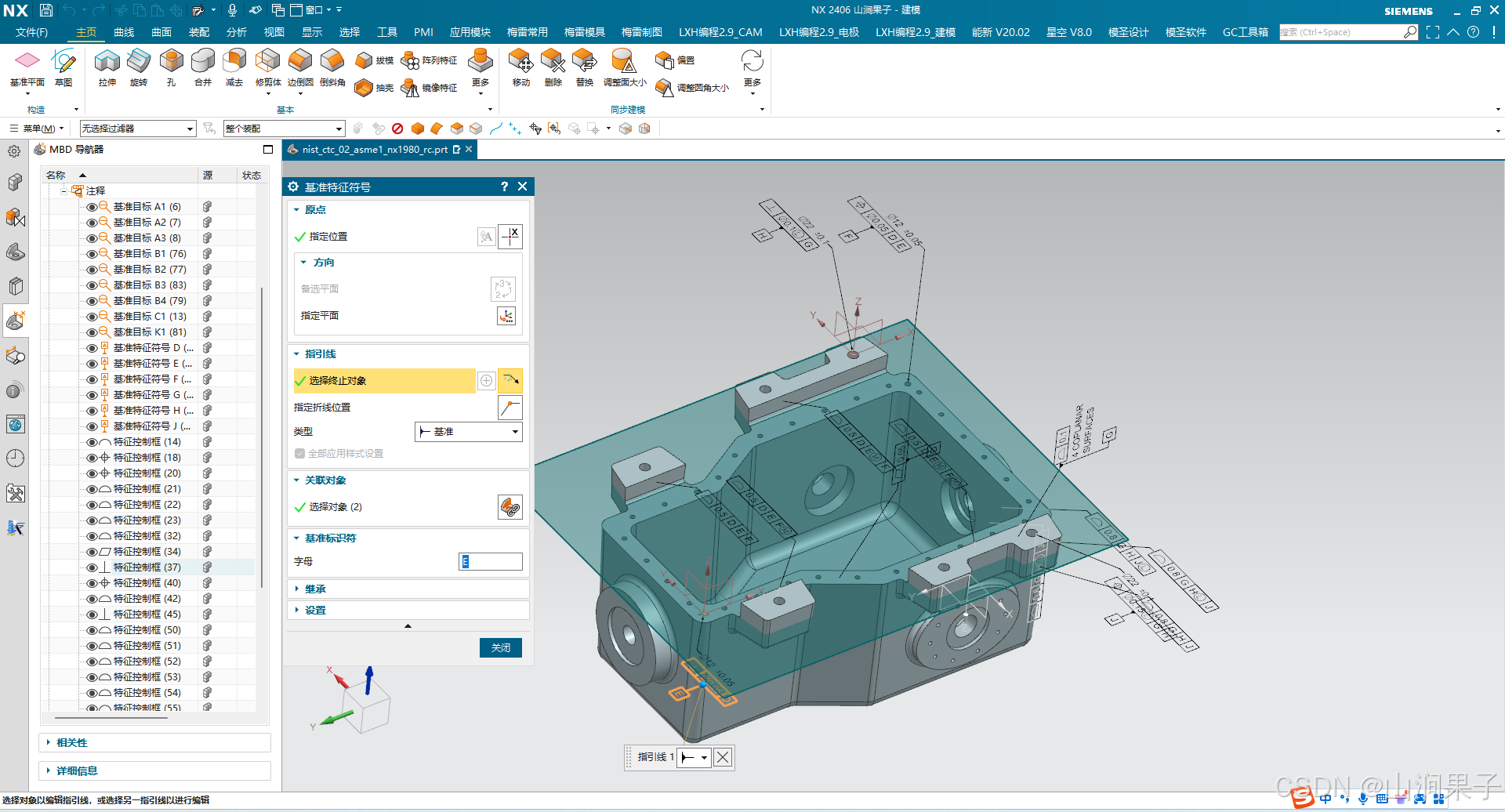
Task: Toggle the 全部应用样式设置 checkbox
Action: pos(299,454)
